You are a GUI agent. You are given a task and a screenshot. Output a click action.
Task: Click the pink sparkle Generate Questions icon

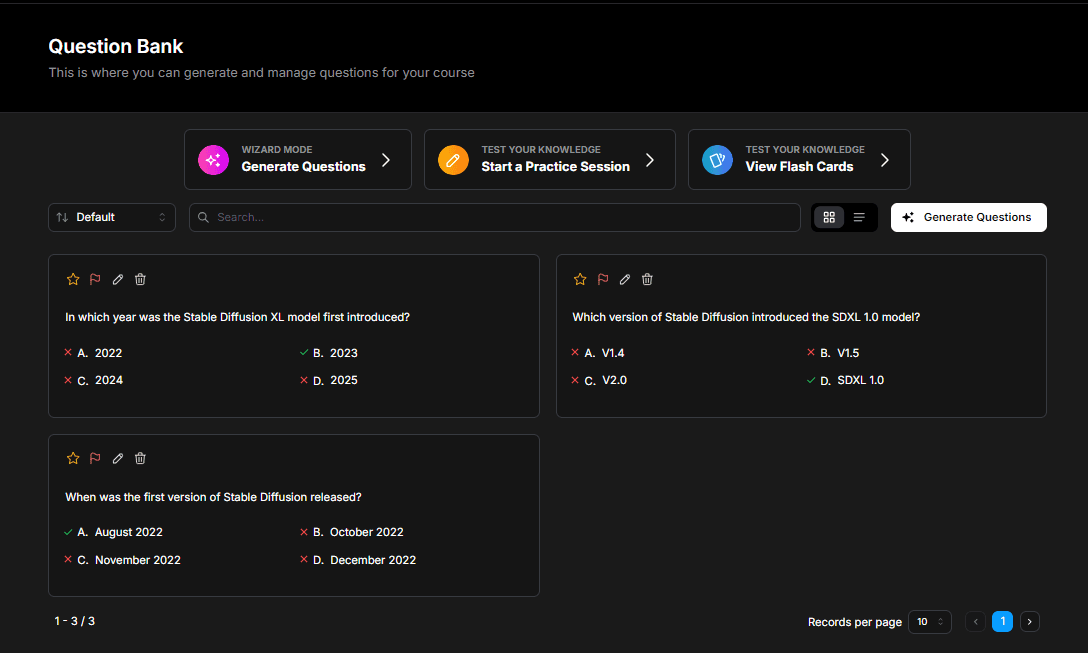coord(213,160)
